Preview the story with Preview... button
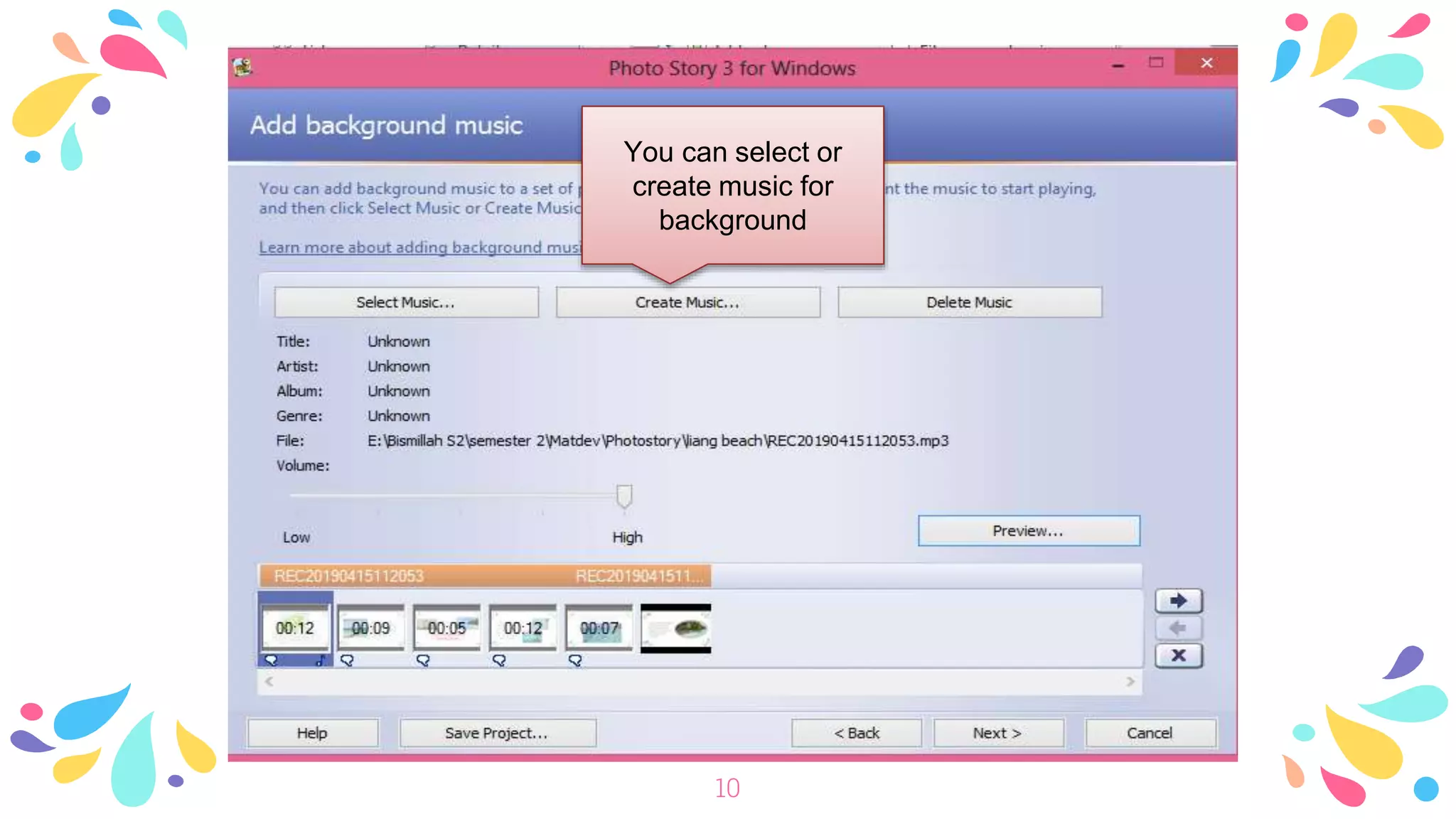 tap(1028, 531)
